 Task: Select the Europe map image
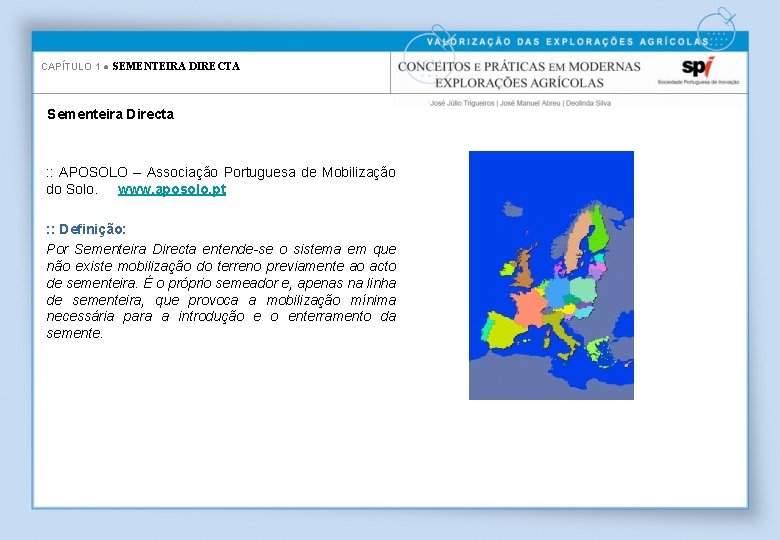tap(551, 275)
